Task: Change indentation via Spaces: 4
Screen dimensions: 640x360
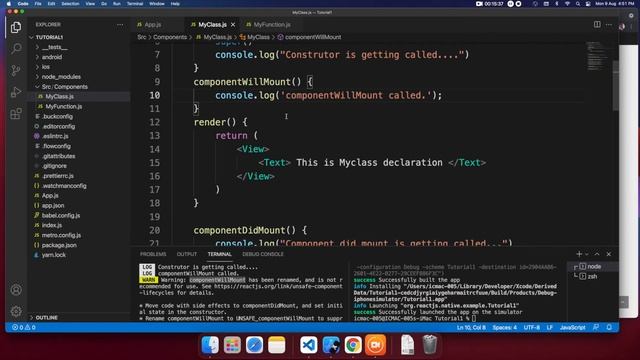Action: click(x=504, y=327)
